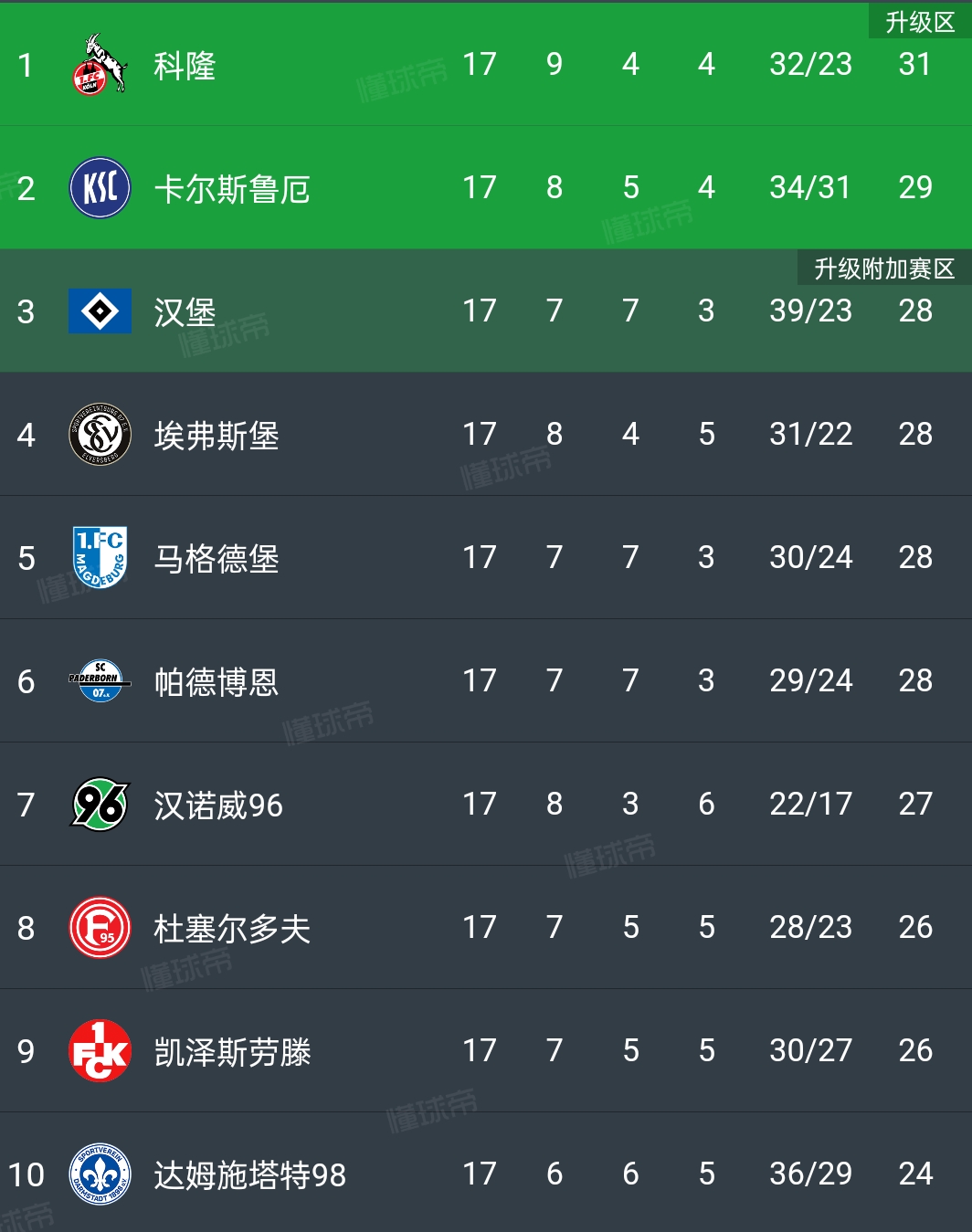972x1232 pixels.
Task: Open team page for 汉诺威96
Action: tap(218, 806)
